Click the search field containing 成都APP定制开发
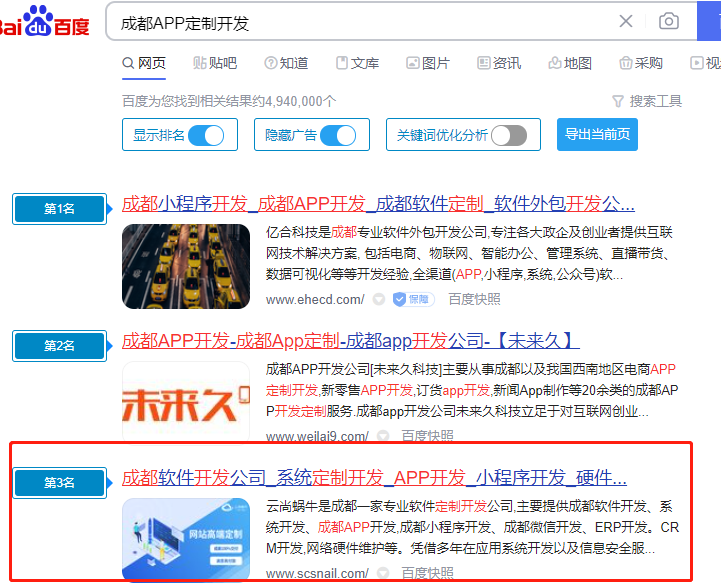 point(360,22)
